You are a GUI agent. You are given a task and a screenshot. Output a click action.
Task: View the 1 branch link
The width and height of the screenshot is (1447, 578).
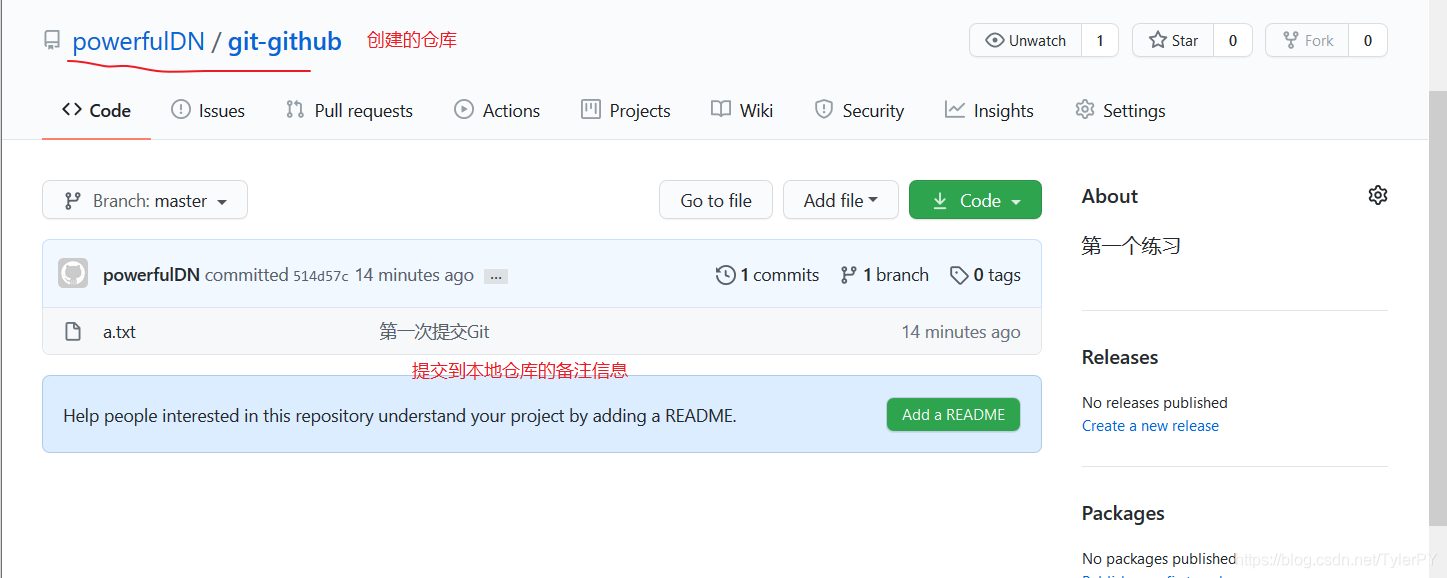coord(884,275)
